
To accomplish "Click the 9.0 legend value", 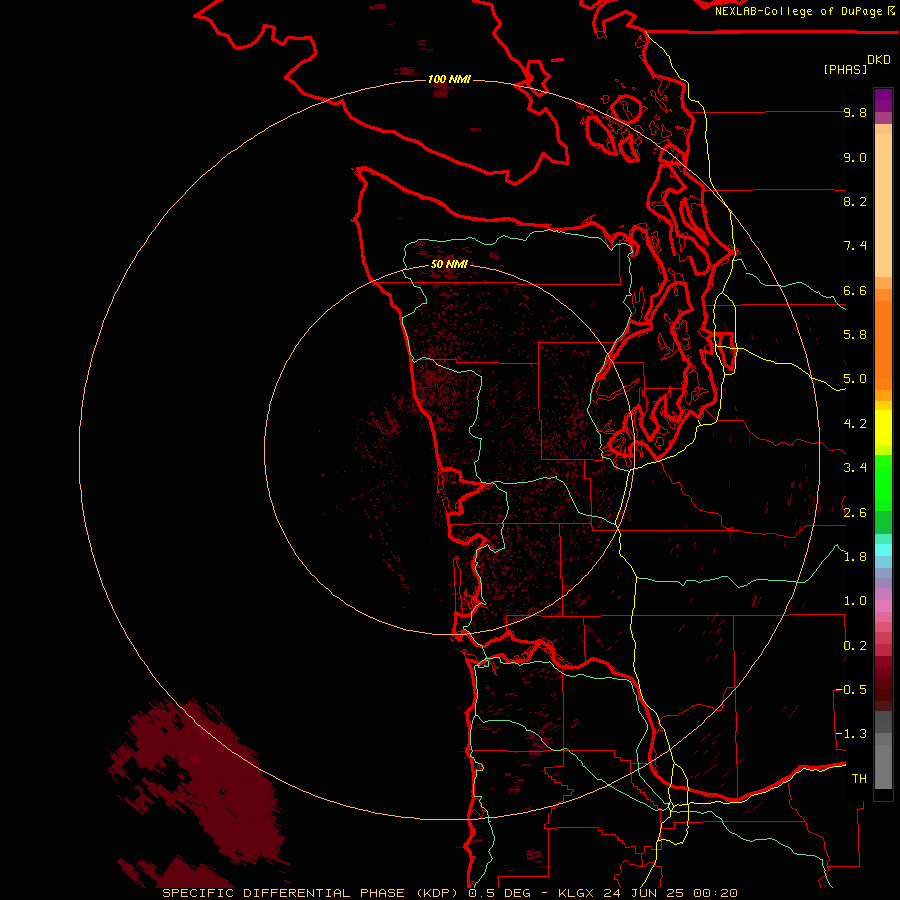I will click(855, 157).
